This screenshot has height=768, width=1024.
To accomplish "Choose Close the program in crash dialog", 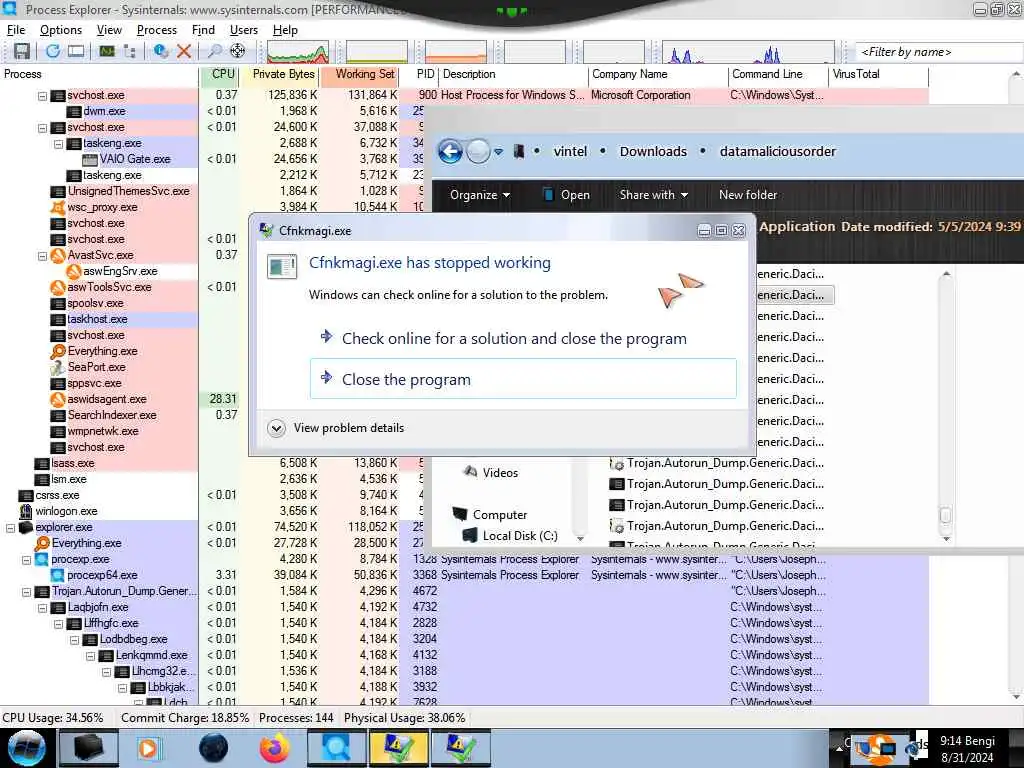I will (523, 379).
